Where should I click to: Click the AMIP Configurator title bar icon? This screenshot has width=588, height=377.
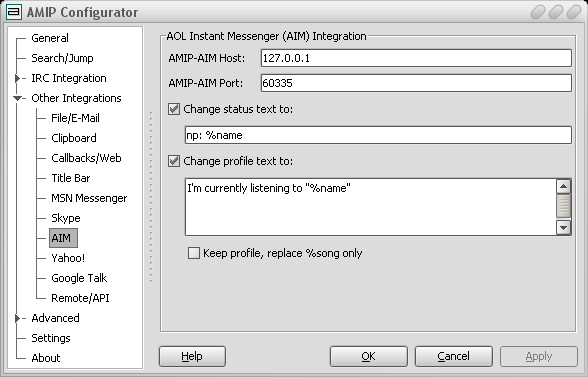coord(14,12)
